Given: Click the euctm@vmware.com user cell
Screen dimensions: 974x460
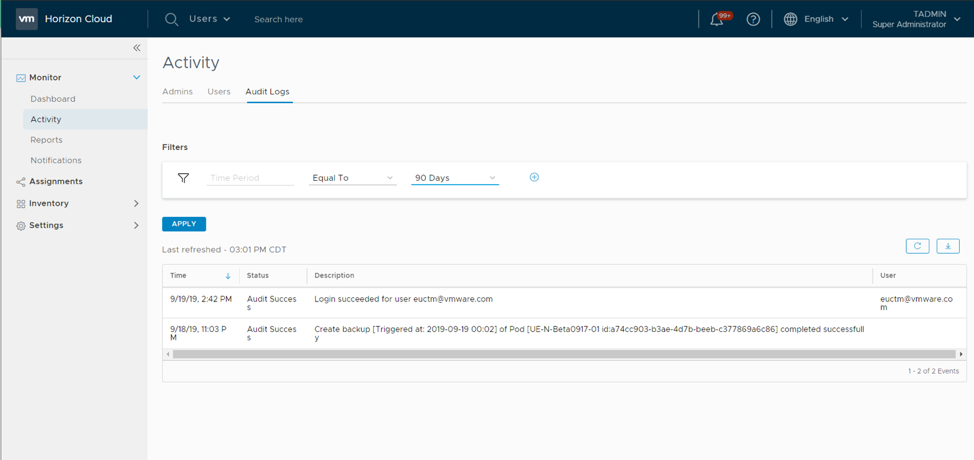Looking at the screenshot, I should (x=916, y=304).
